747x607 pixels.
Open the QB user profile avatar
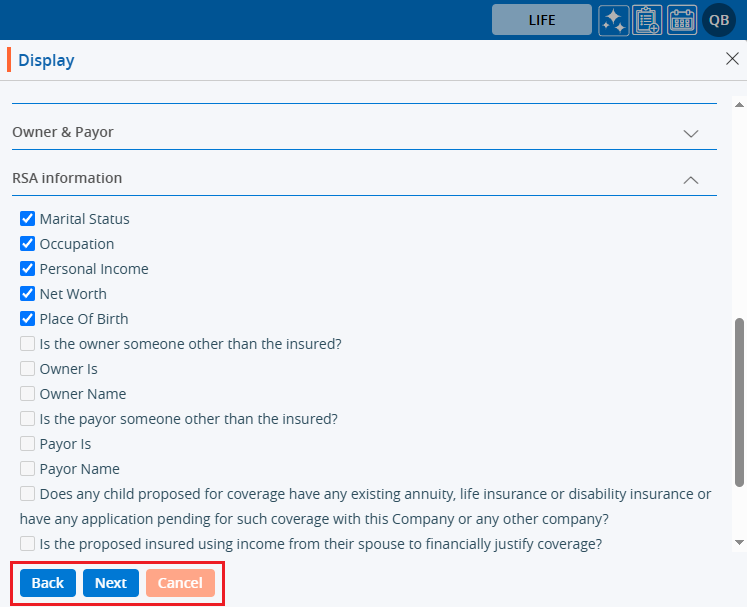pyautogui.click(x=719, y=20)
